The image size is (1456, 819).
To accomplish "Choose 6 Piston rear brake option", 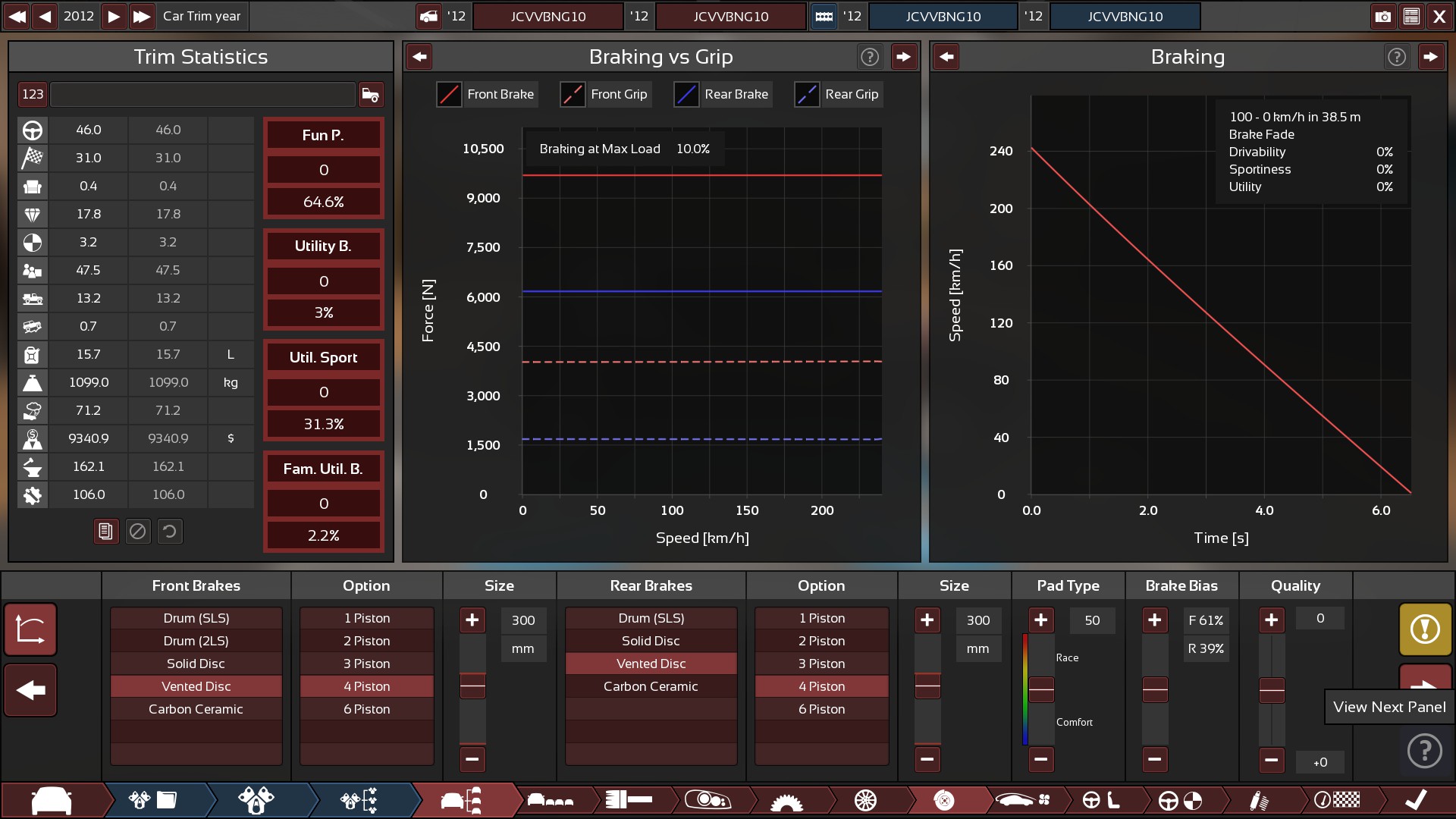I will (x=821, y=709).
